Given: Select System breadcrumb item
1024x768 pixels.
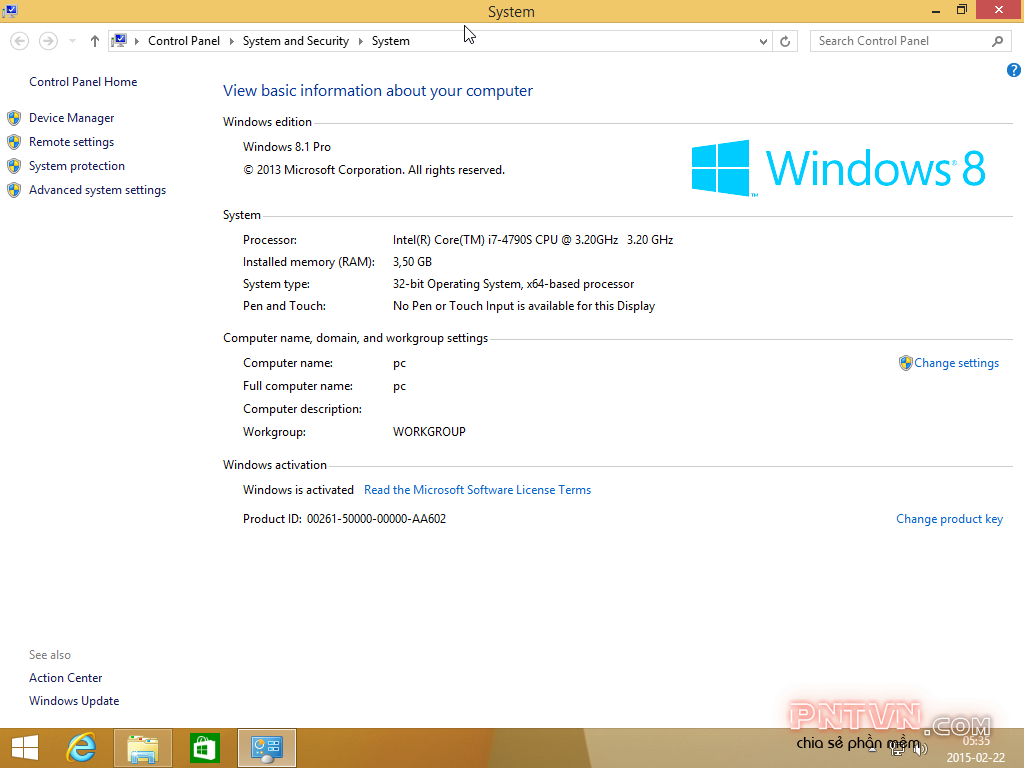Looking at the screenshot, I should click(391, 40).
